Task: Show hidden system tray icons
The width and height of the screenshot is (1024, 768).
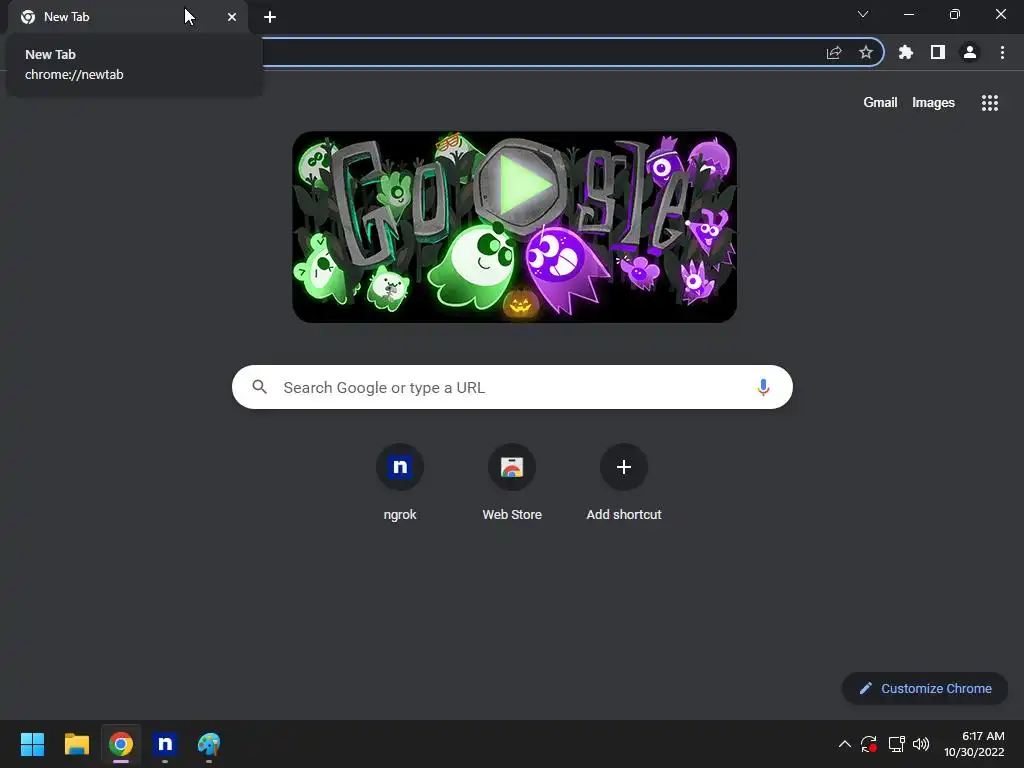Action: click(844, 744)
